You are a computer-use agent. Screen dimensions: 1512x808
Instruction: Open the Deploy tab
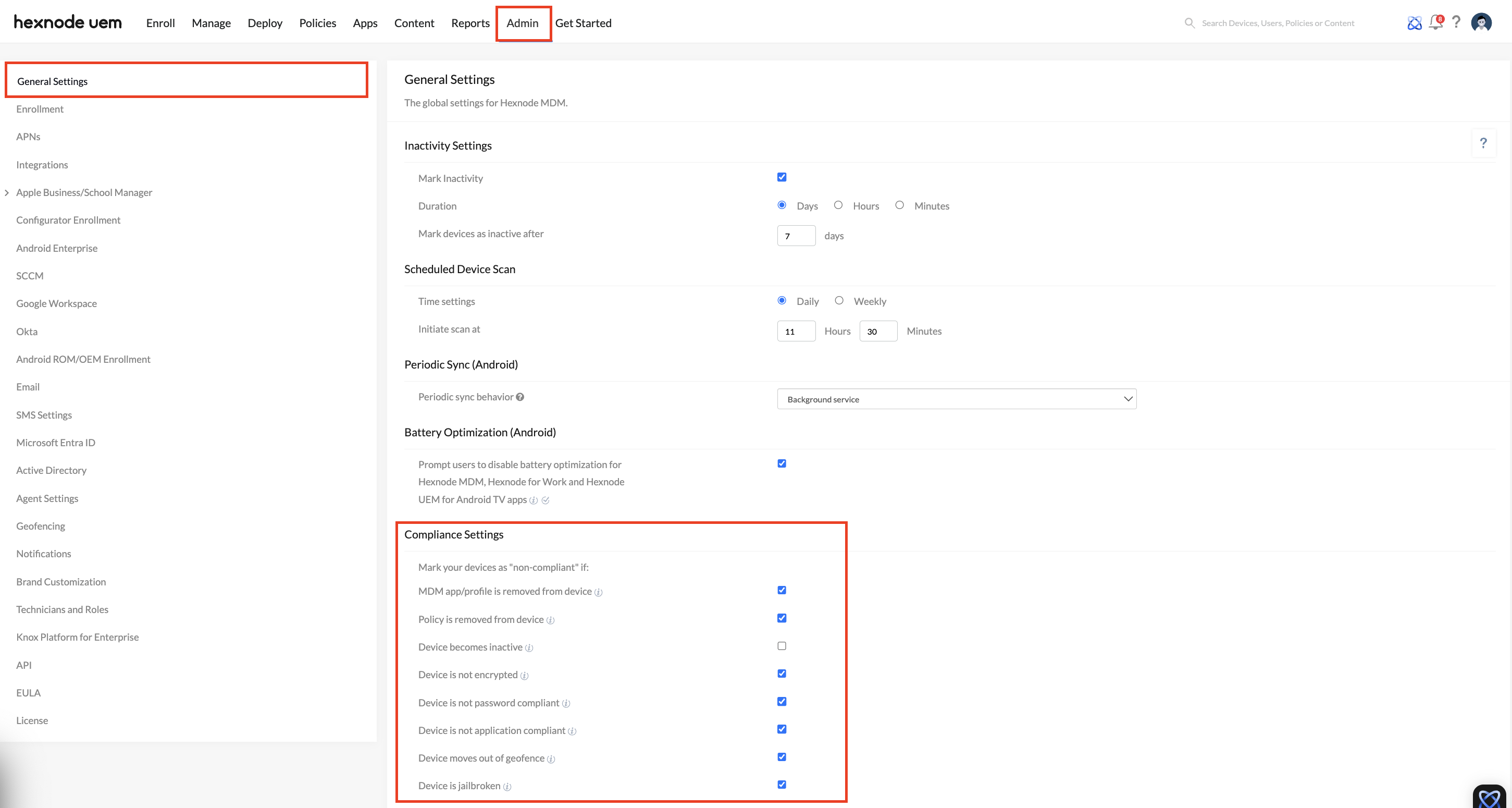(x=265, y=23)
